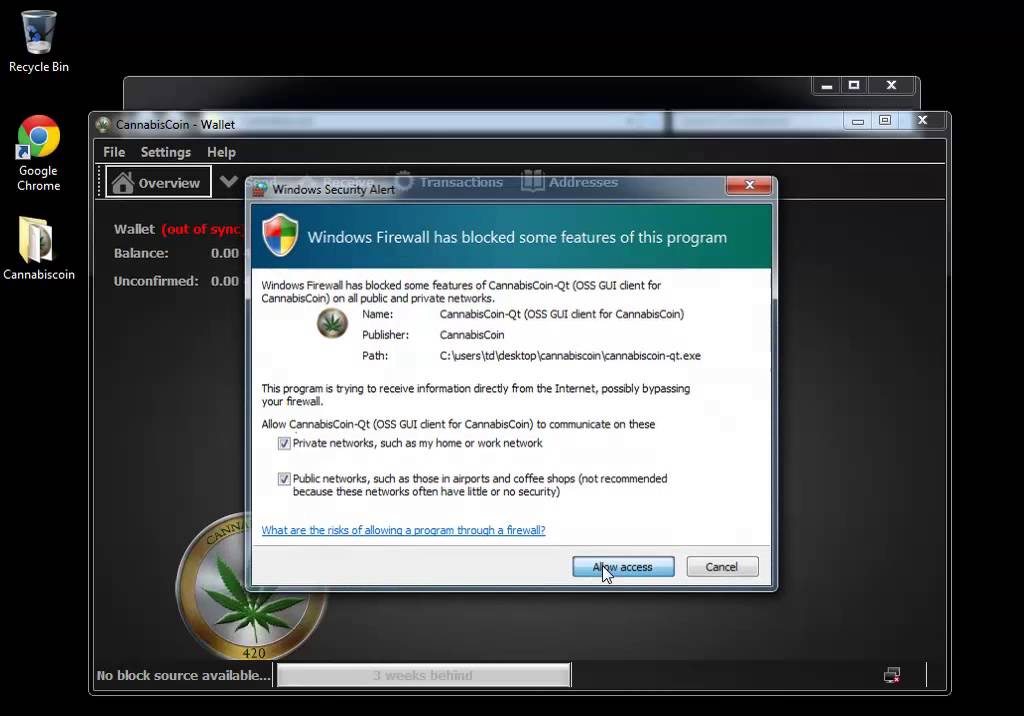1024x716 pixels.
Task: Maximize the rear black window
Action: tap(854, 86)
